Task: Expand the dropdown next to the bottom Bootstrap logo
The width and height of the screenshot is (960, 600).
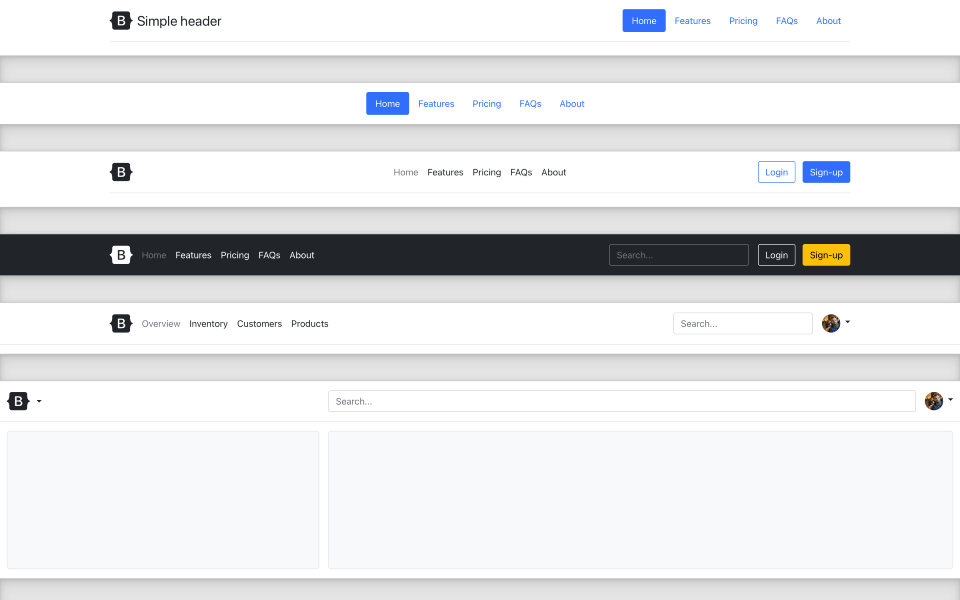Action: [36, 401]
